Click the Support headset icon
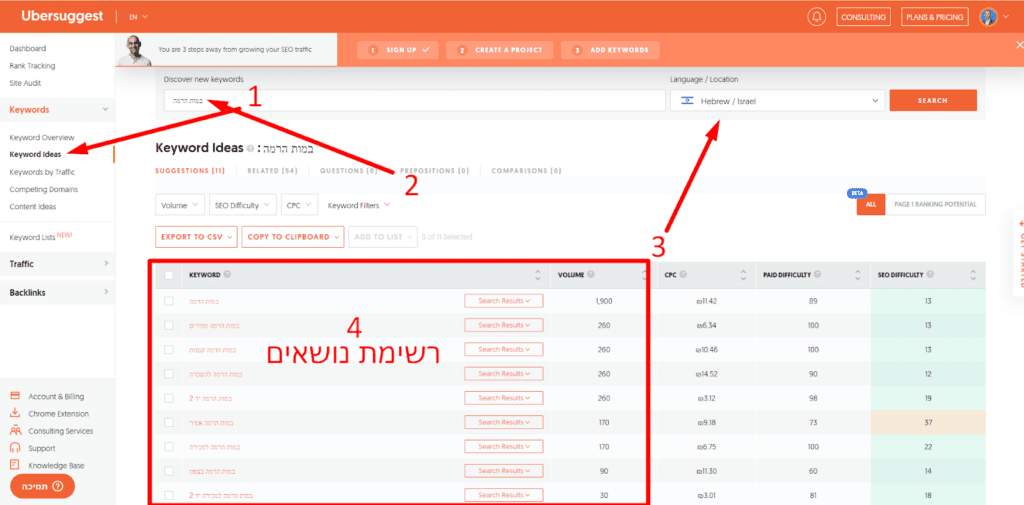Viewport: 1024px width, 505px height. click(16, 448)
